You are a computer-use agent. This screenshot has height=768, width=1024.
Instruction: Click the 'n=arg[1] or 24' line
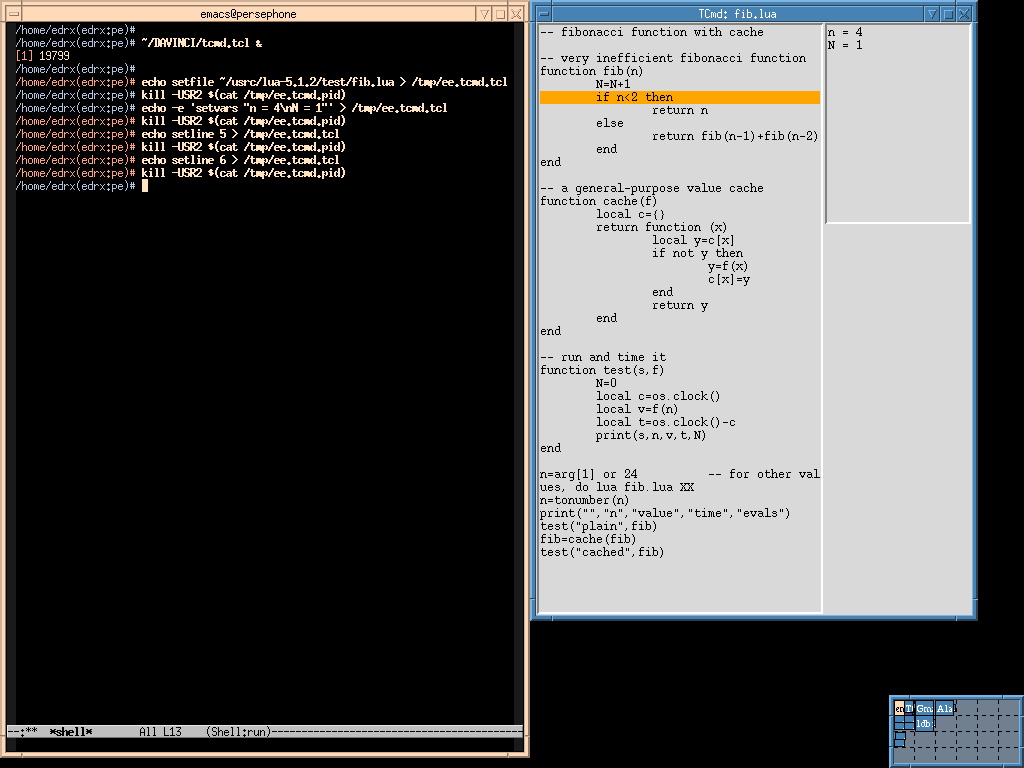tap(588, 474)
